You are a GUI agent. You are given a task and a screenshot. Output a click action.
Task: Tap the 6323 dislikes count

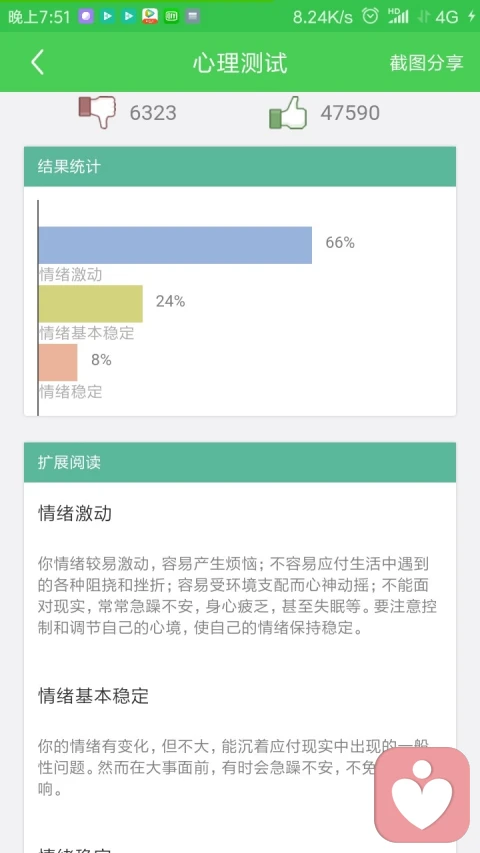[153, 113]
